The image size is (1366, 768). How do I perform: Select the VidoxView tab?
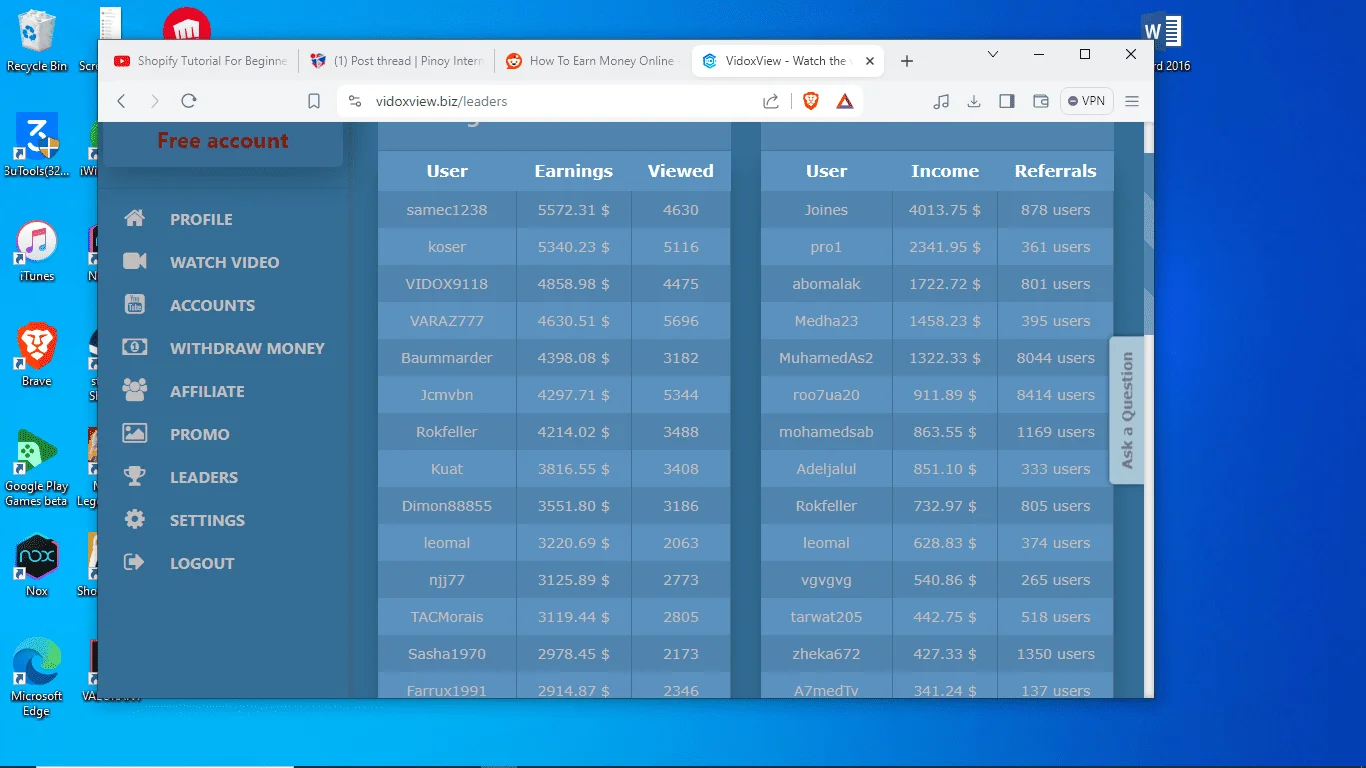[x=786, y=61]
